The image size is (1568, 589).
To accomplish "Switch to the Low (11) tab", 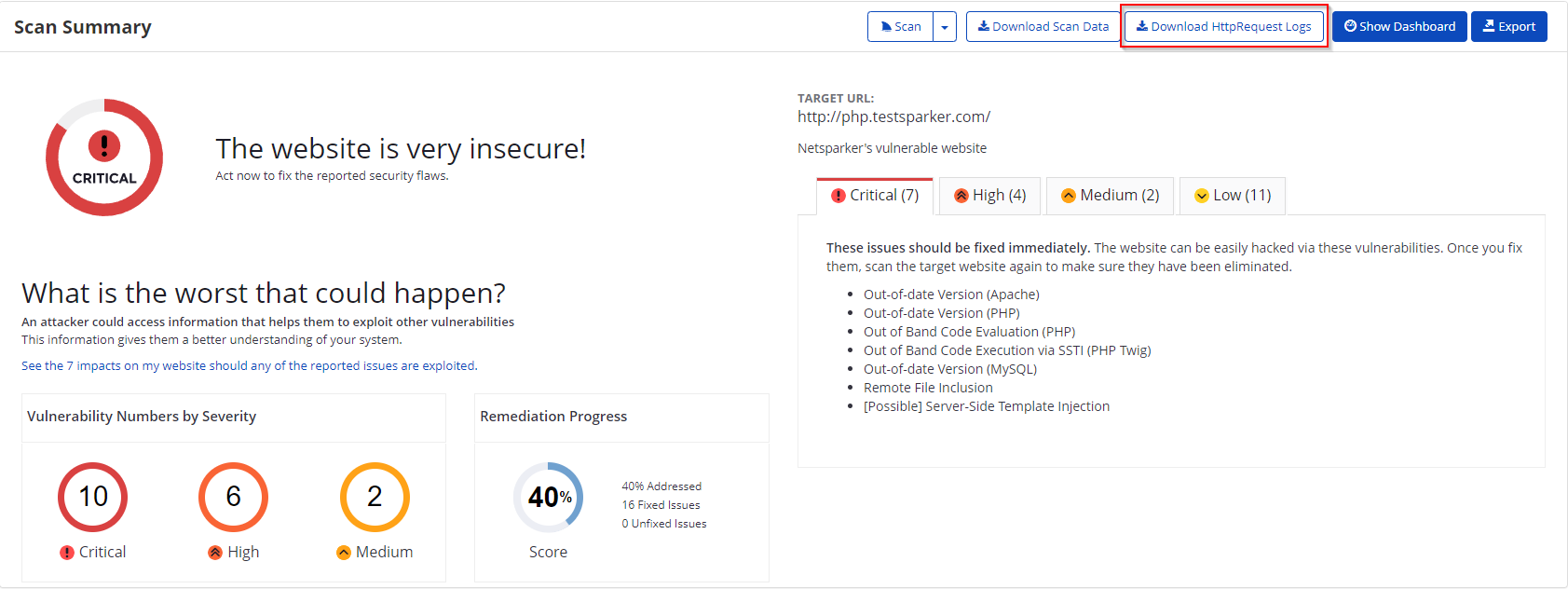I will [1233, 196].
